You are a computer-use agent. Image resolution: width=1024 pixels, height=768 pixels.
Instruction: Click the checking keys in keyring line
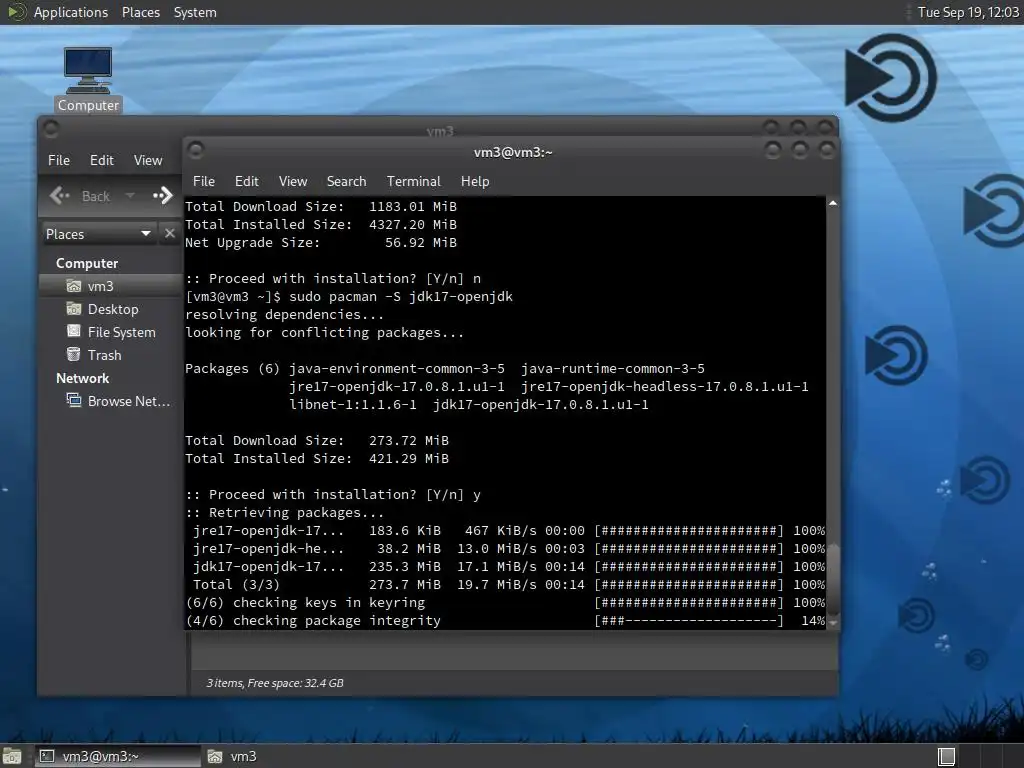(505, 603)
